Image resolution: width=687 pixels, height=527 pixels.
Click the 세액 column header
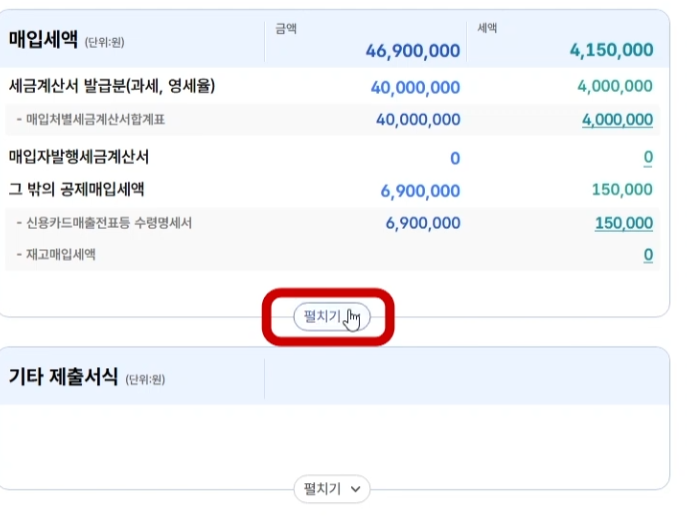tap(487, 28)
